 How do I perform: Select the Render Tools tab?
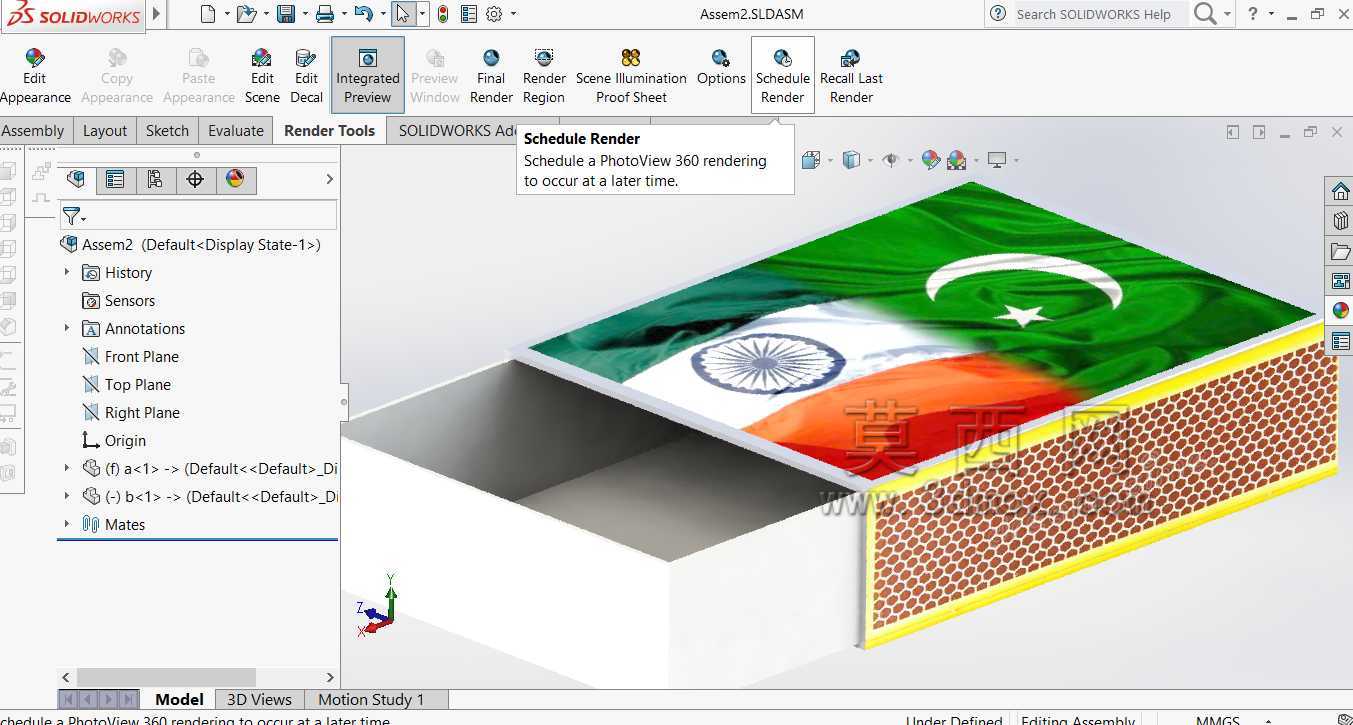coord(330,130)
